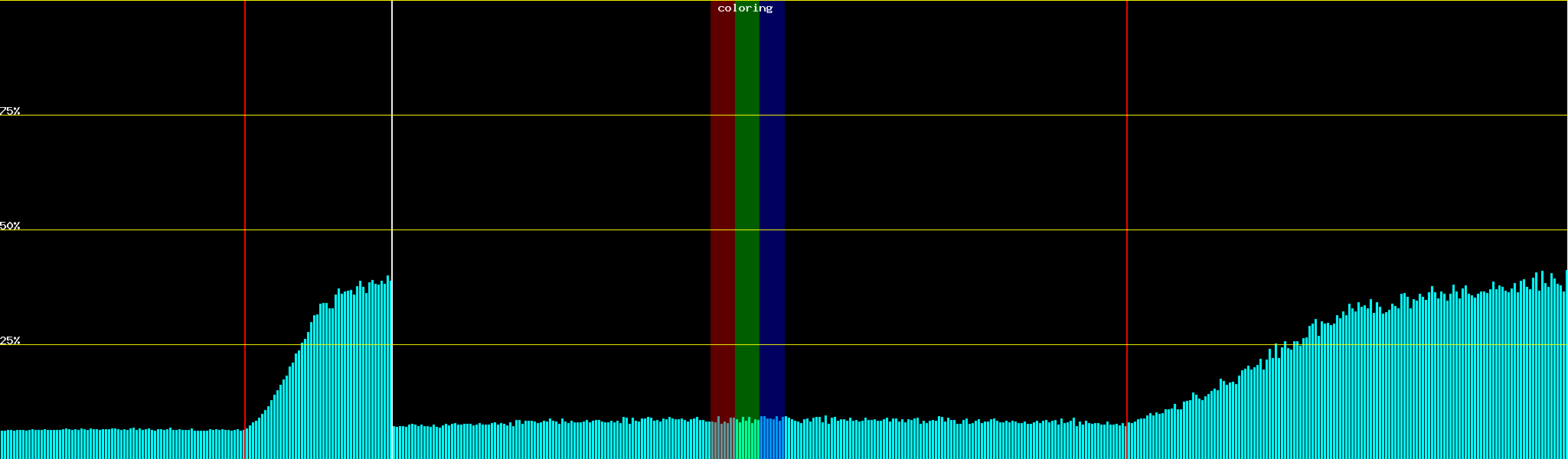1568x459 pixels.
Task: Click the tallest cyan bars left of the white line
Action: pos(375,367)
